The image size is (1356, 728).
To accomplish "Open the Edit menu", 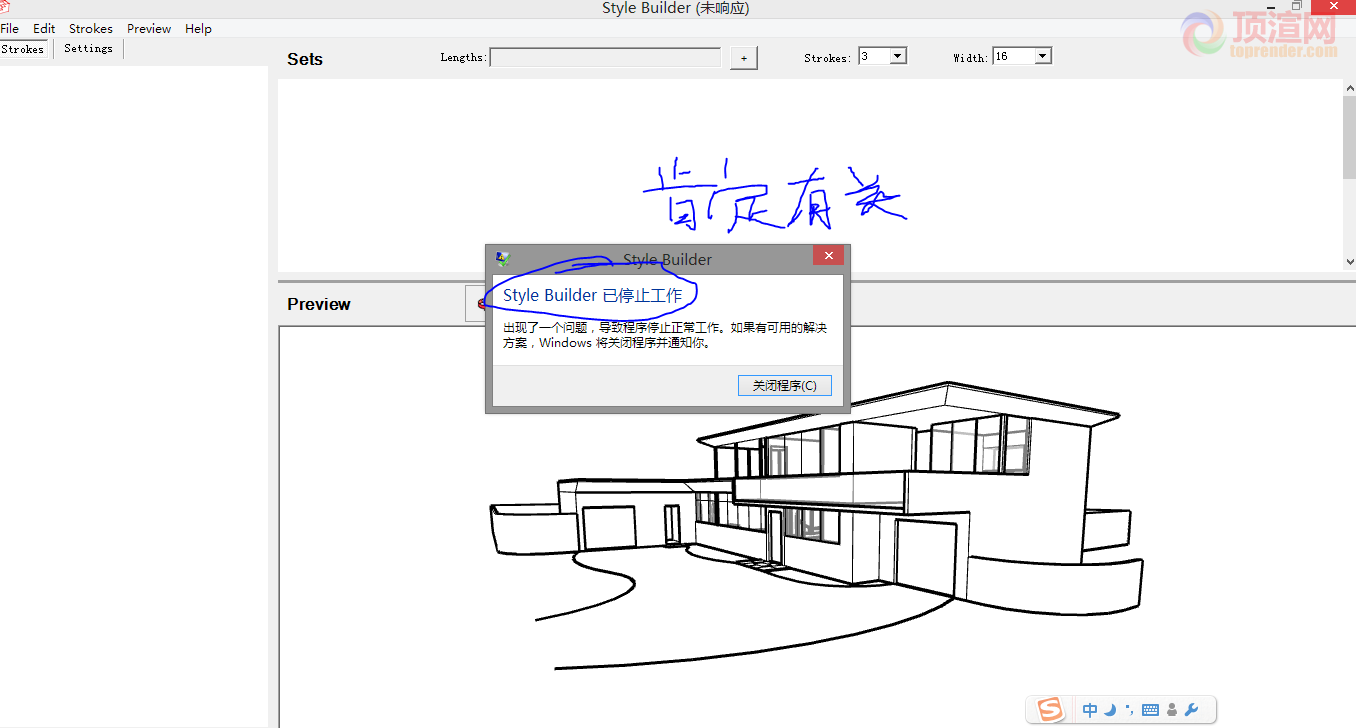I will [x=44, y=29].
